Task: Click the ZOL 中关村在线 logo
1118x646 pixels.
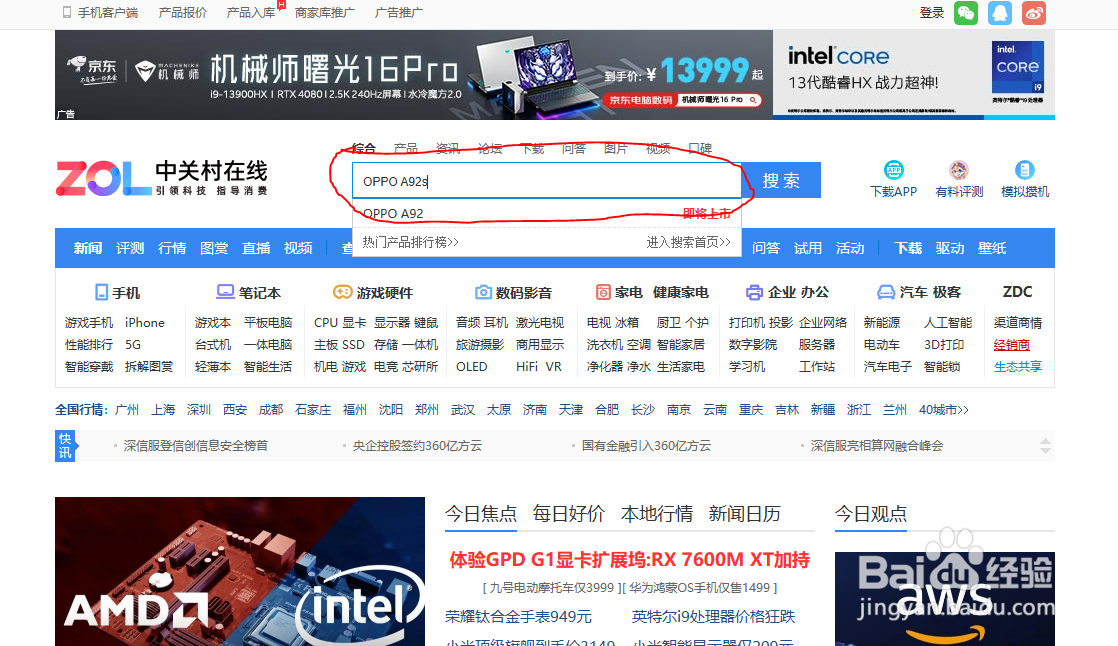Action: pyautogui.click(x=161, y=178)
